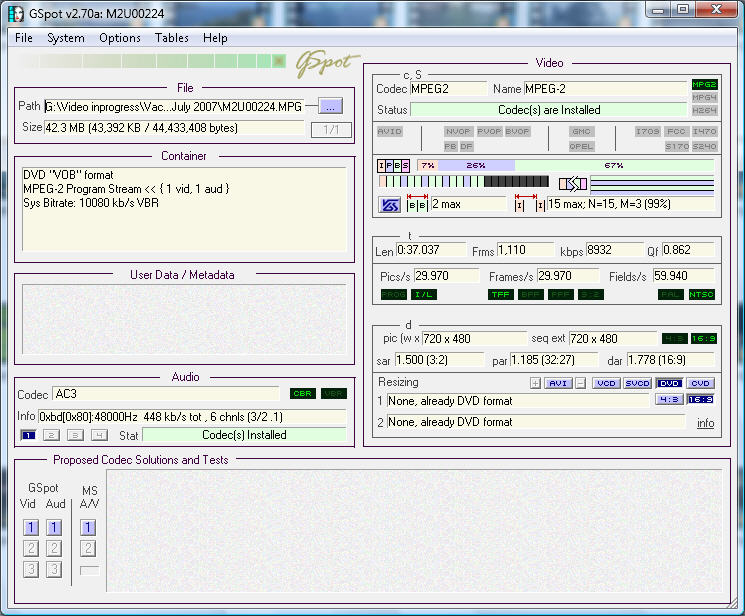Click the PAL standard indicator
The height and width of the screenshot is (616, 745).
(670, 295)
